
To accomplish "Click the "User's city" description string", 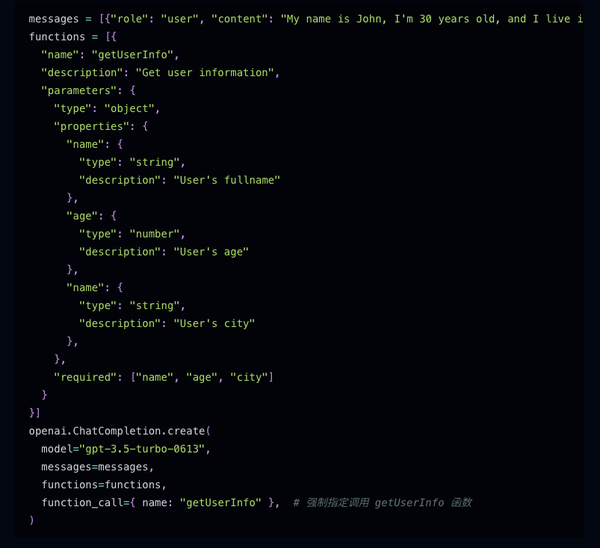I will click(214, 323).
